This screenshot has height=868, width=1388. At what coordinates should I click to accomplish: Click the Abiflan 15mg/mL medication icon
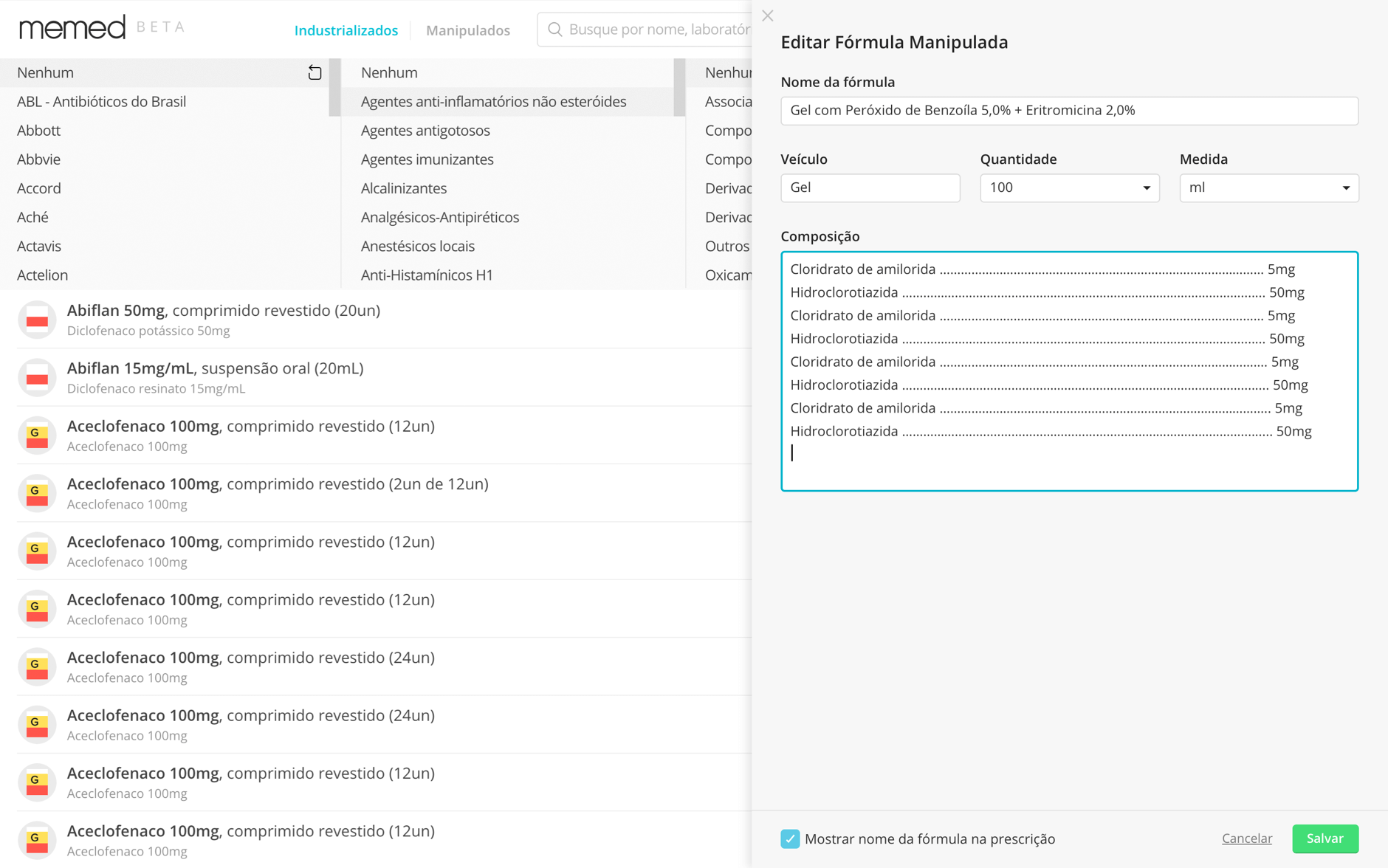pyautogui.click(x=37, y=377)
